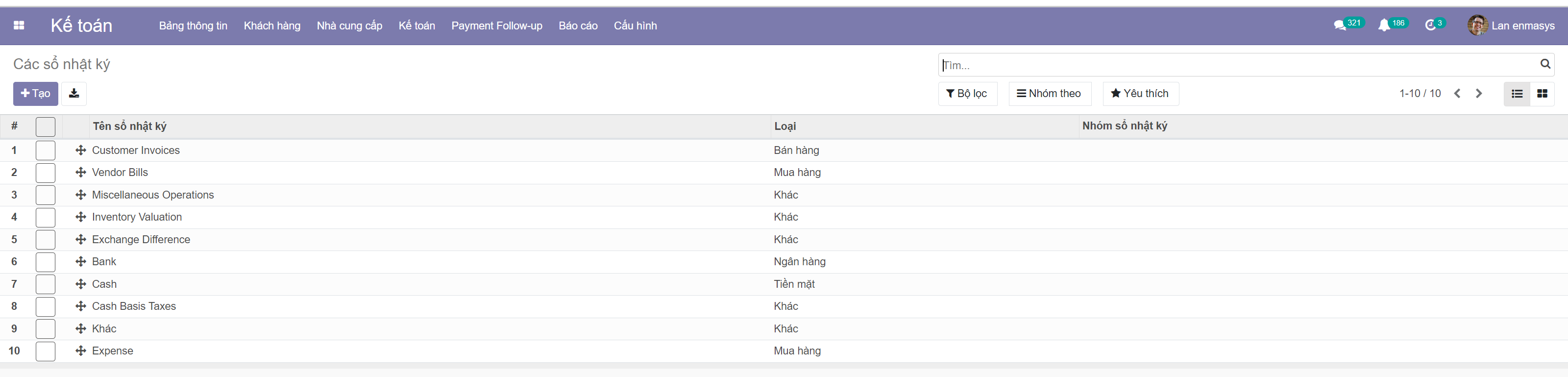Open the Yêu thích favorites dropdown

pos(1140,94)
